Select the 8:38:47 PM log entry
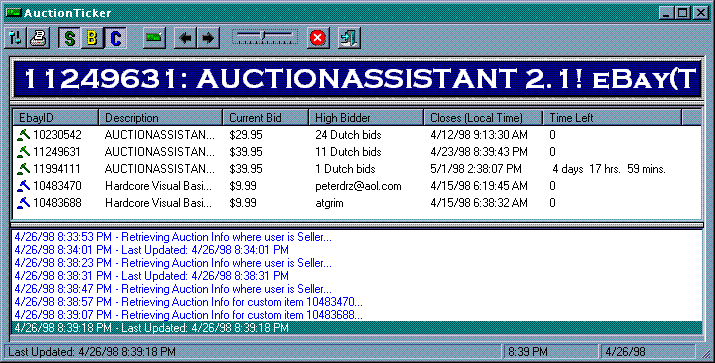Screen dimensions: 715x363 pyautogui.click(x=173, y=289)
